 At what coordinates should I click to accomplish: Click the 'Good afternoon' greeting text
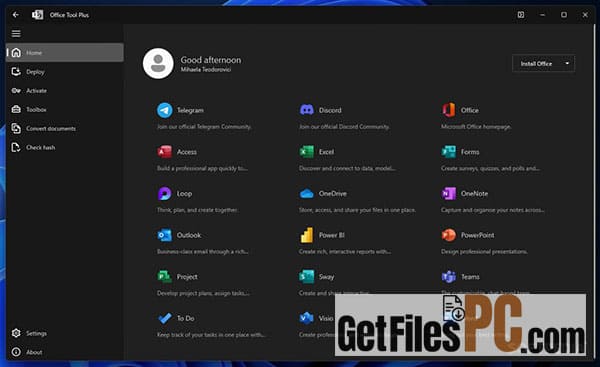(x=211, y=60)
